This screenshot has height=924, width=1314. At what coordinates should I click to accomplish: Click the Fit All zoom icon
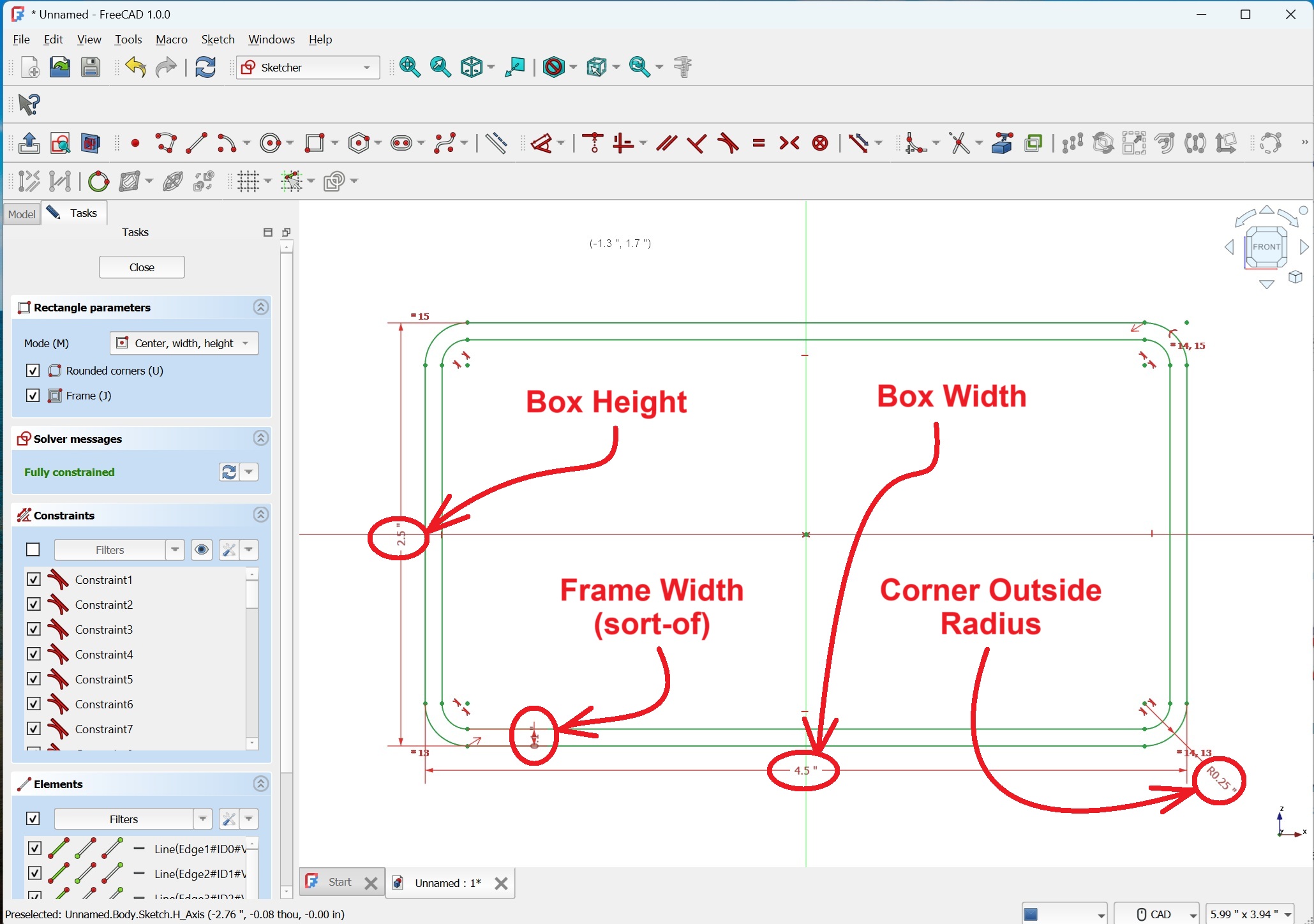click(x=409, y=67)
